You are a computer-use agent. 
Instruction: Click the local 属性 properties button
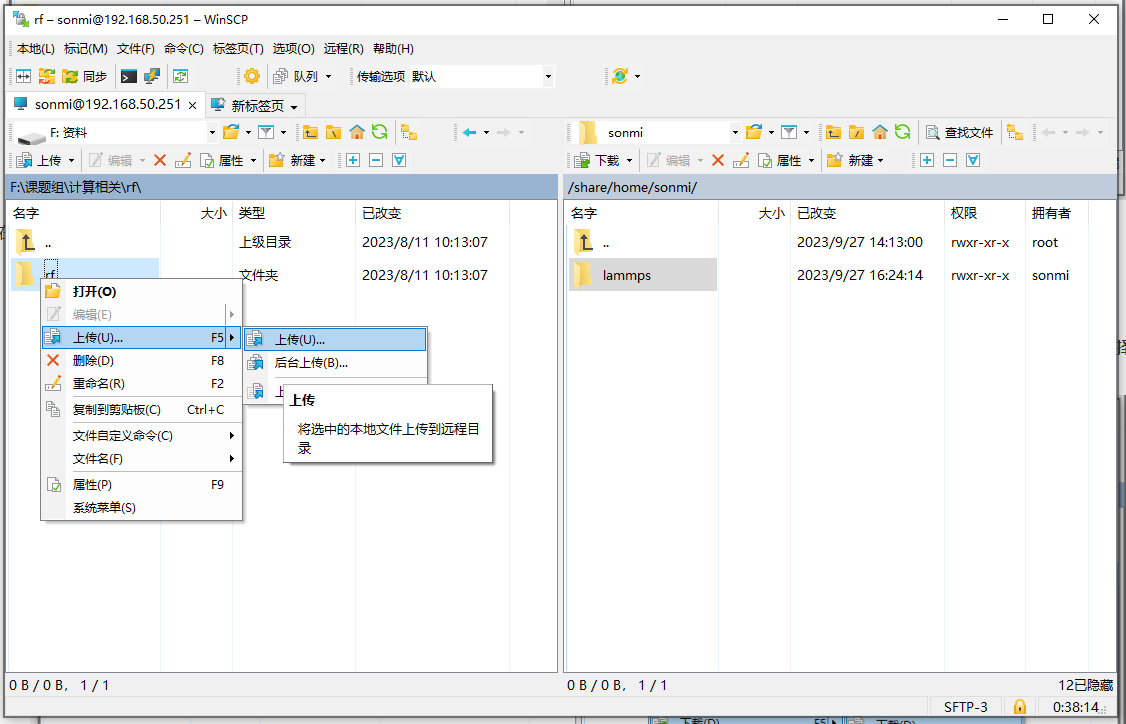point(222,160)
